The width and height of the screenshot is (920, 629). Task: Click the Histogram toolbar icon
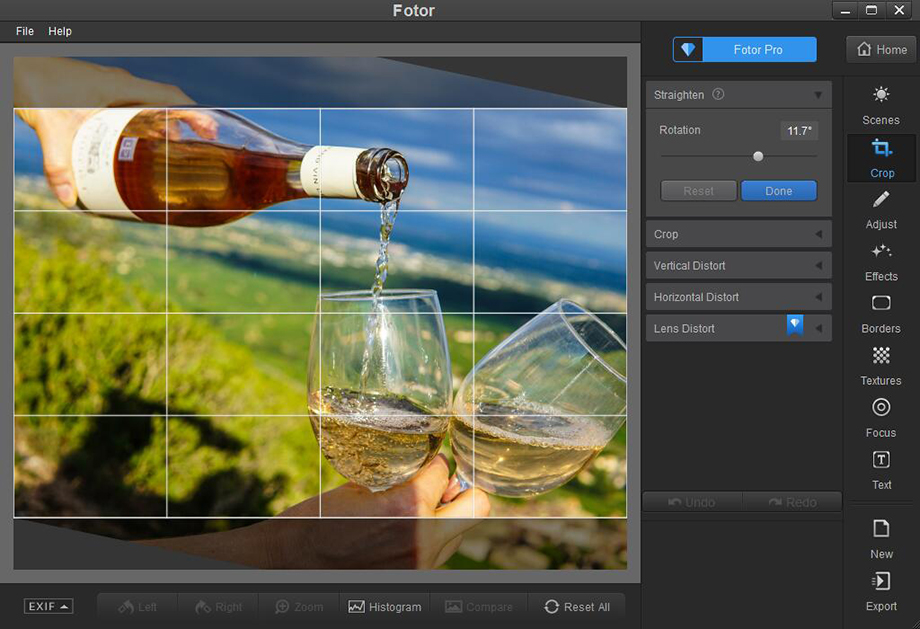click(x=384, y=606)
